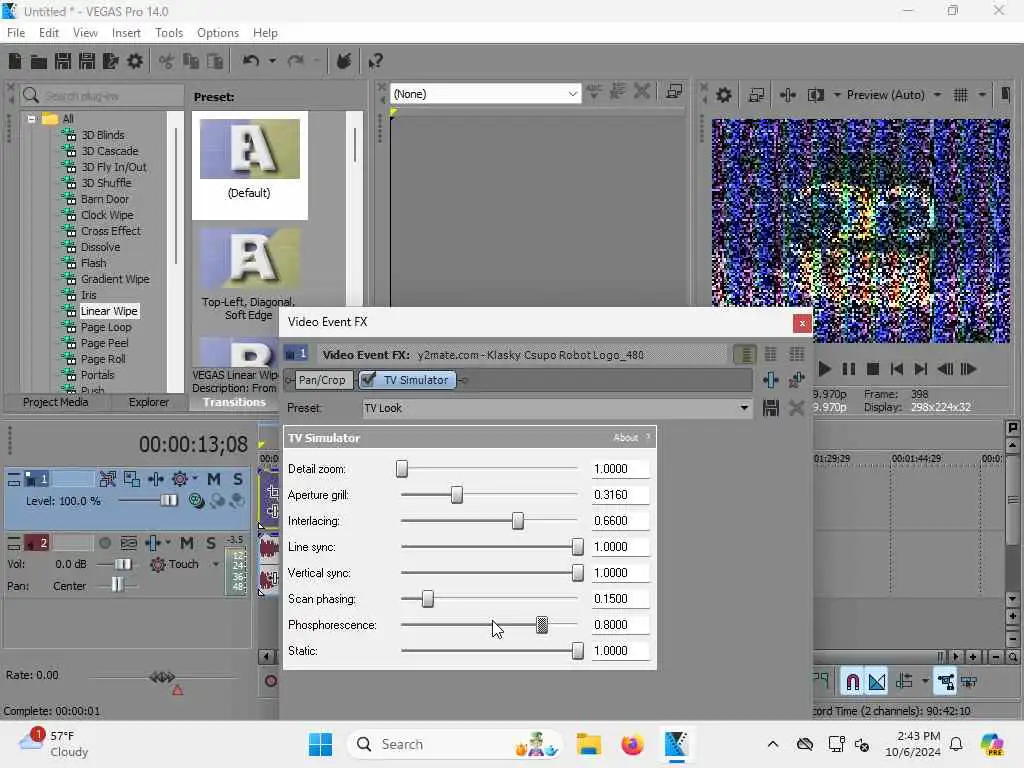The image size is (1024, 768).
Task: Select the Dissolve transition
Action: click(x=101, y=247)
